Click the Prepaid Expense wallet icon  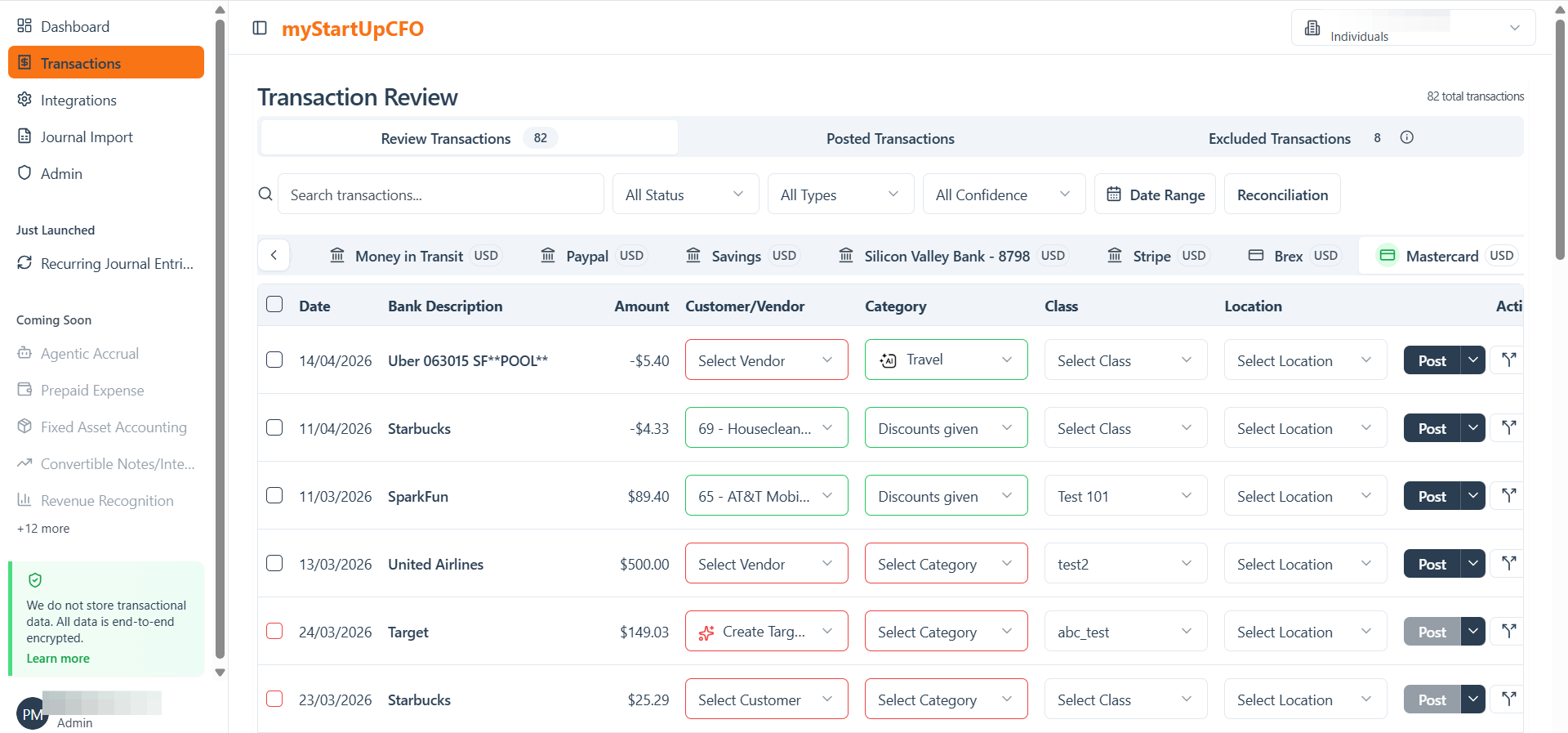point(24,390)
